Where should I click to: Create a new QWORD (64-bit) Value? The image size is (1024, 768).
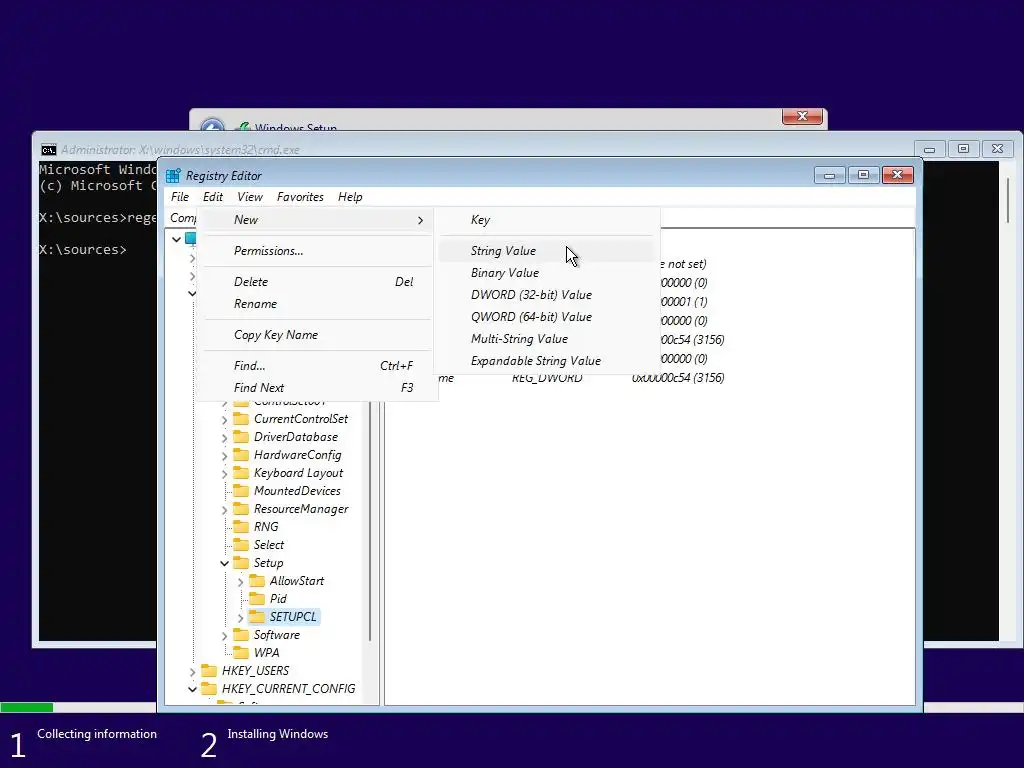547,317
